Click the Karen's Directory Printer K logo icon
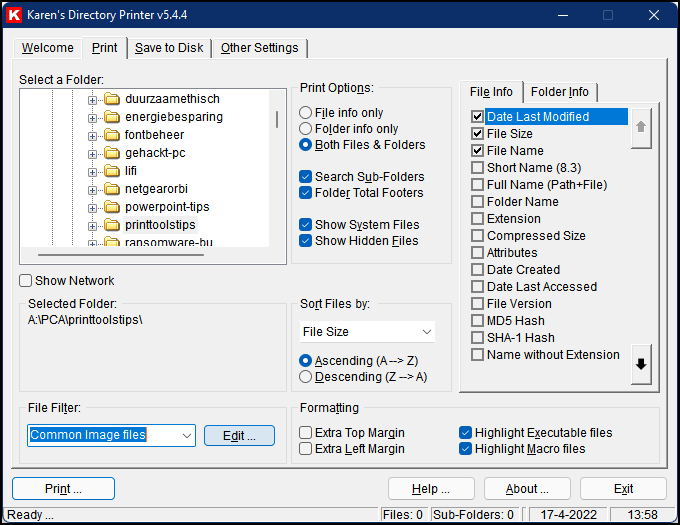The image size is (680, 525). (14, 15)
